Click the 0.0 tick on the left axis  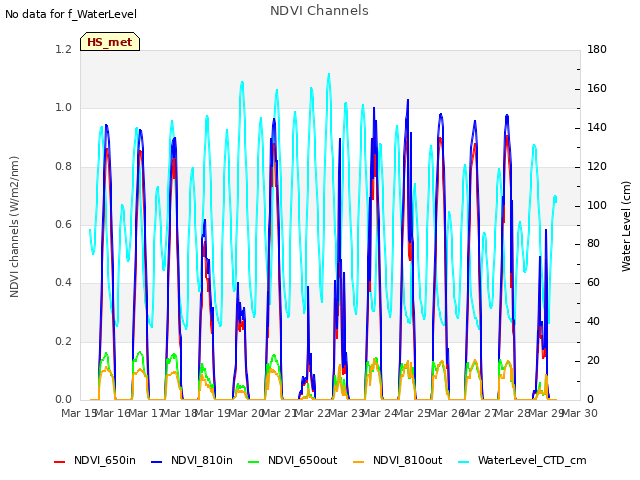click(64, 399)
